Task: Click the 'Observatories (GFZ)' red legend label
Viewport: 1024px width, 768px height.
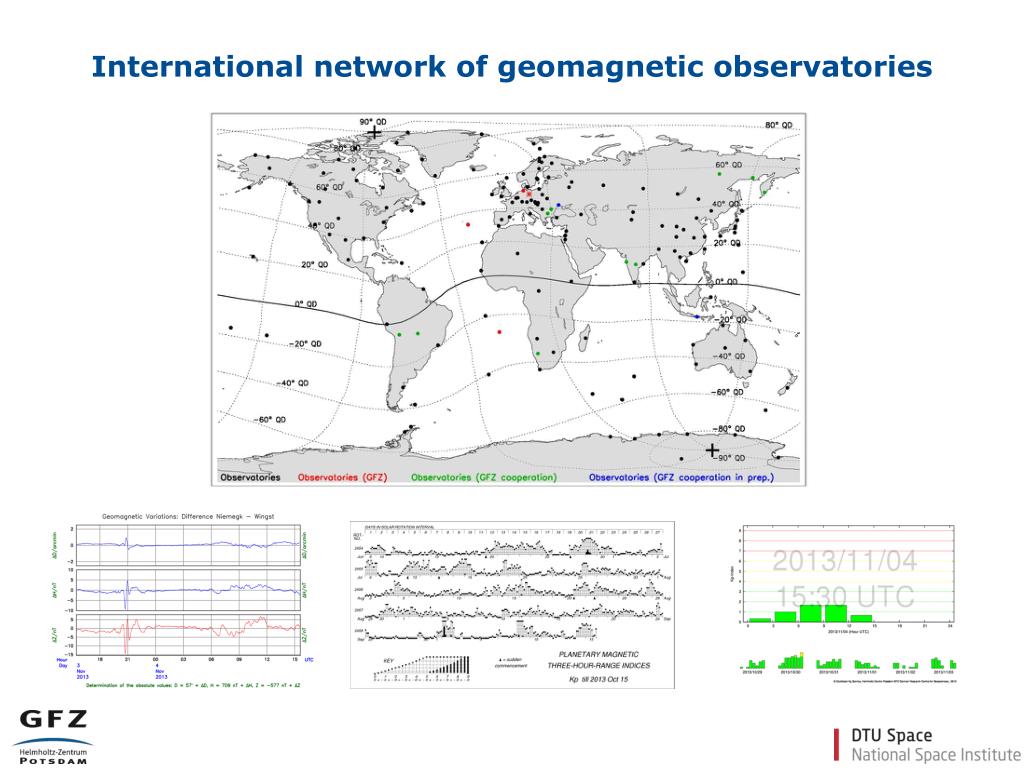Action: click(x=342, y=477)
